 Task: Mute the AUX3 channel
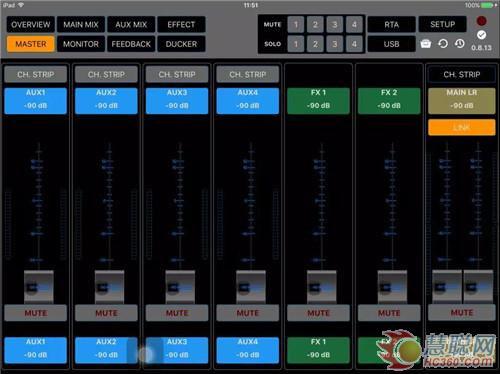pos(177,313)
